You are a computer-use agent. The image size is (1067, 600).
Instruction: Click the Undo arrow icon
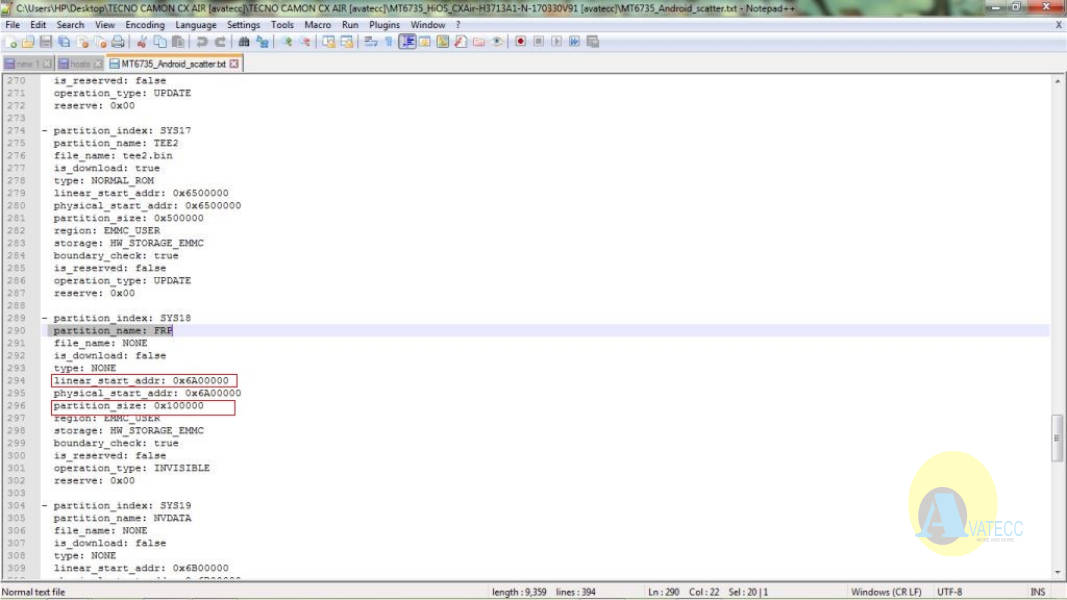tap(202, 42)
